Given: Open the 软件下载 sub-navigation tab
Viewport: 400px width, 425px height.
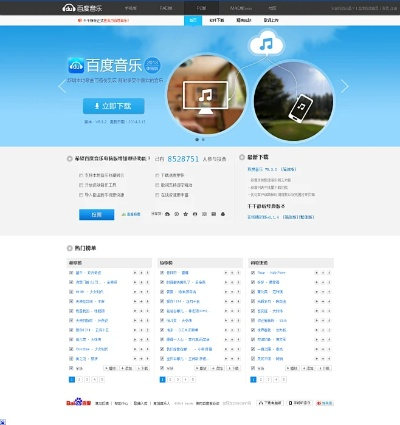Looking at the screenshot, I should coord(217,20).
